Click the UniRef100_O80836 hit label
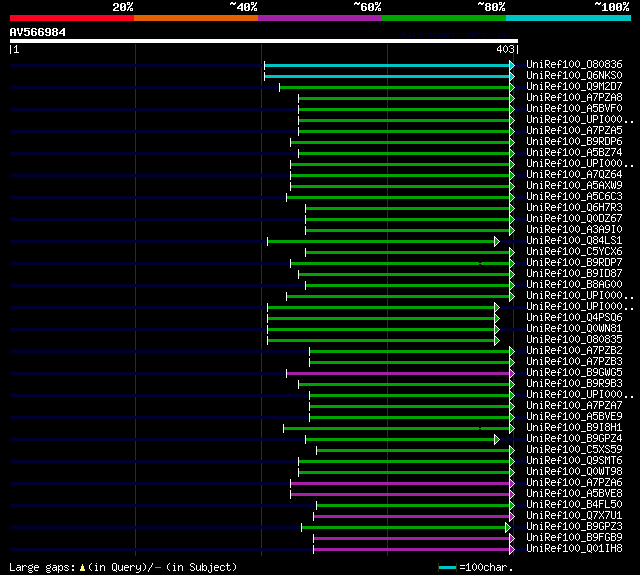 pyautogui.click(x=574, y=64)
